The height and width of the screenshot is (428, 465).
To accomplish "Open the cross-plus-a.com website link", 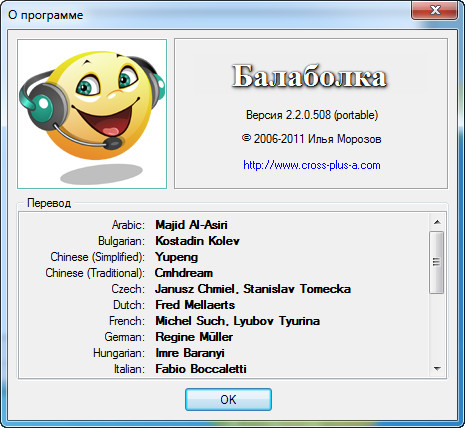I will point(312,165).
